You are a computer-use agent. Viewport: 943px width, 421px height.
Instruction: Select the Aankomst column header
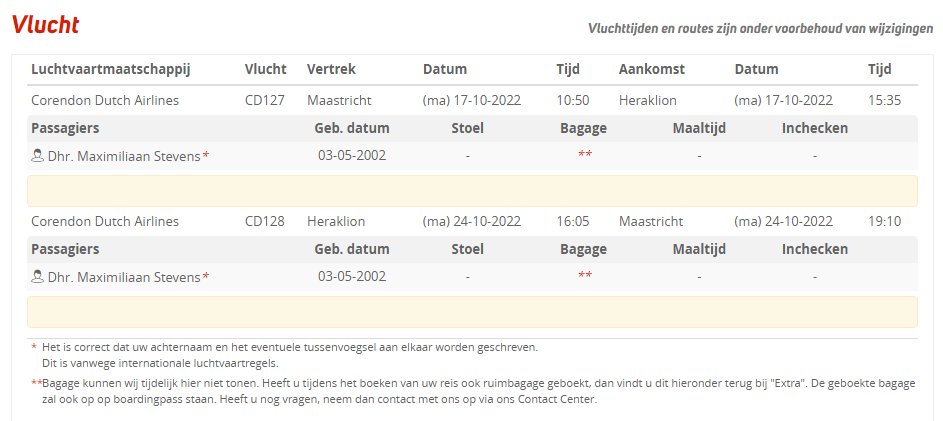point(653,70)
